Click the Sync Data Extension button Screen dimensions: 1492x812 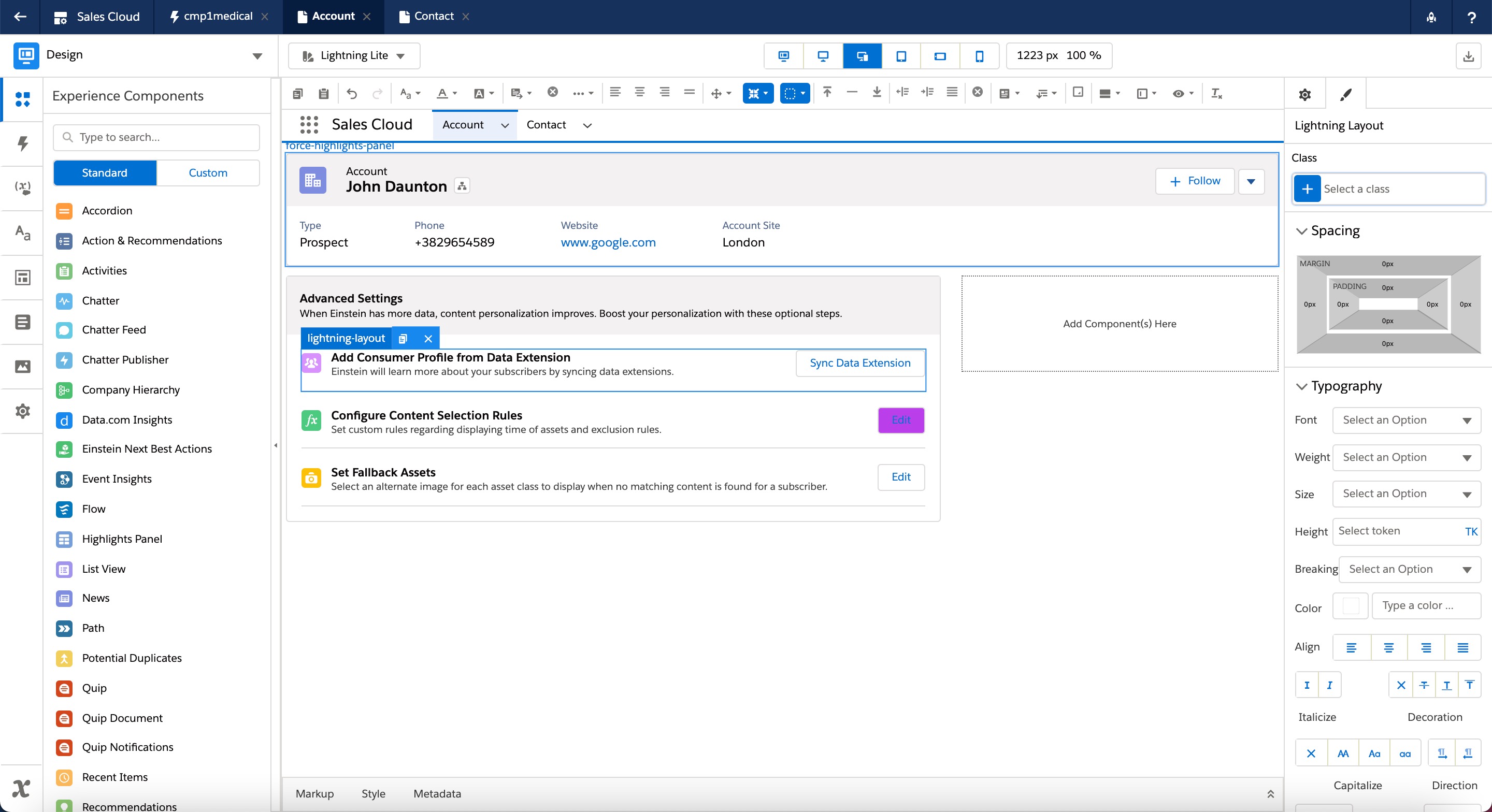click(x=859, y=363)
